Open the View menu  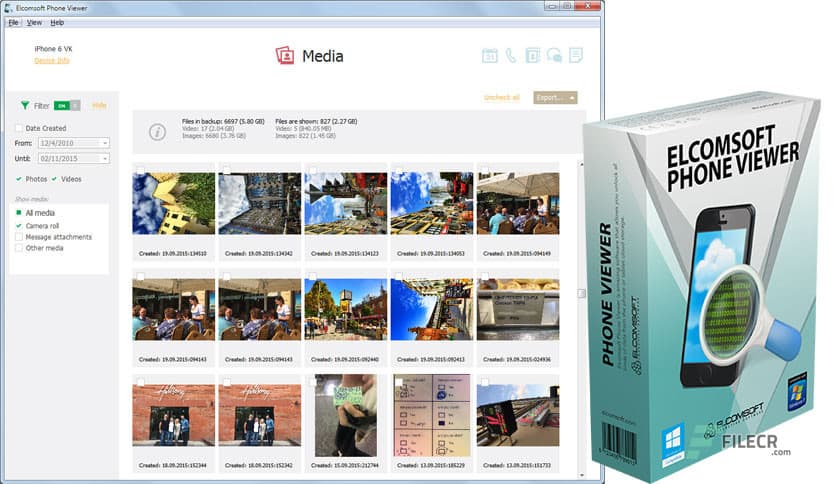point(34,22)
